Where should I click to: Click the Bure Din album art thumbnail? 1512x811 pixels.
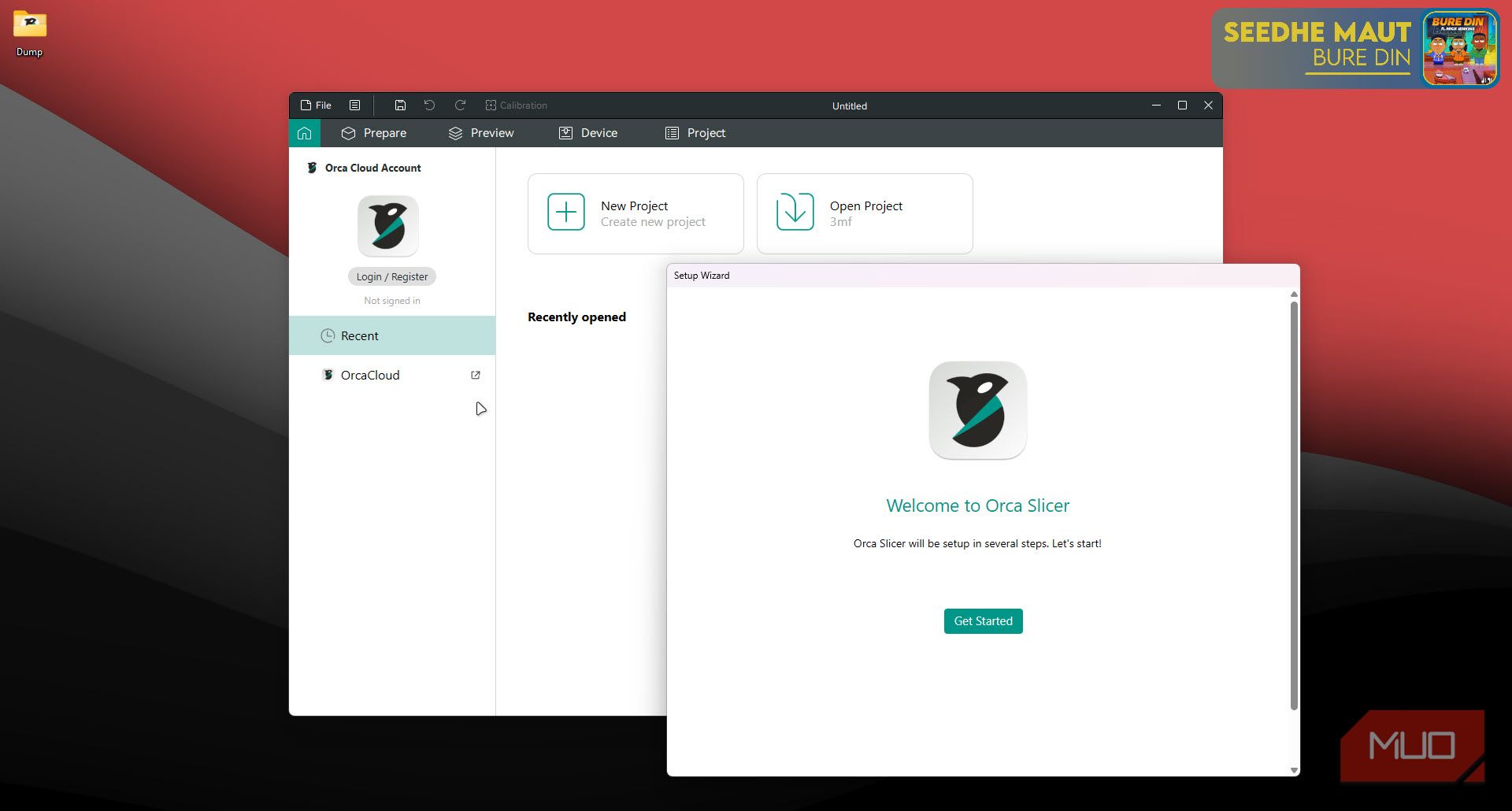click(1459, 49)
